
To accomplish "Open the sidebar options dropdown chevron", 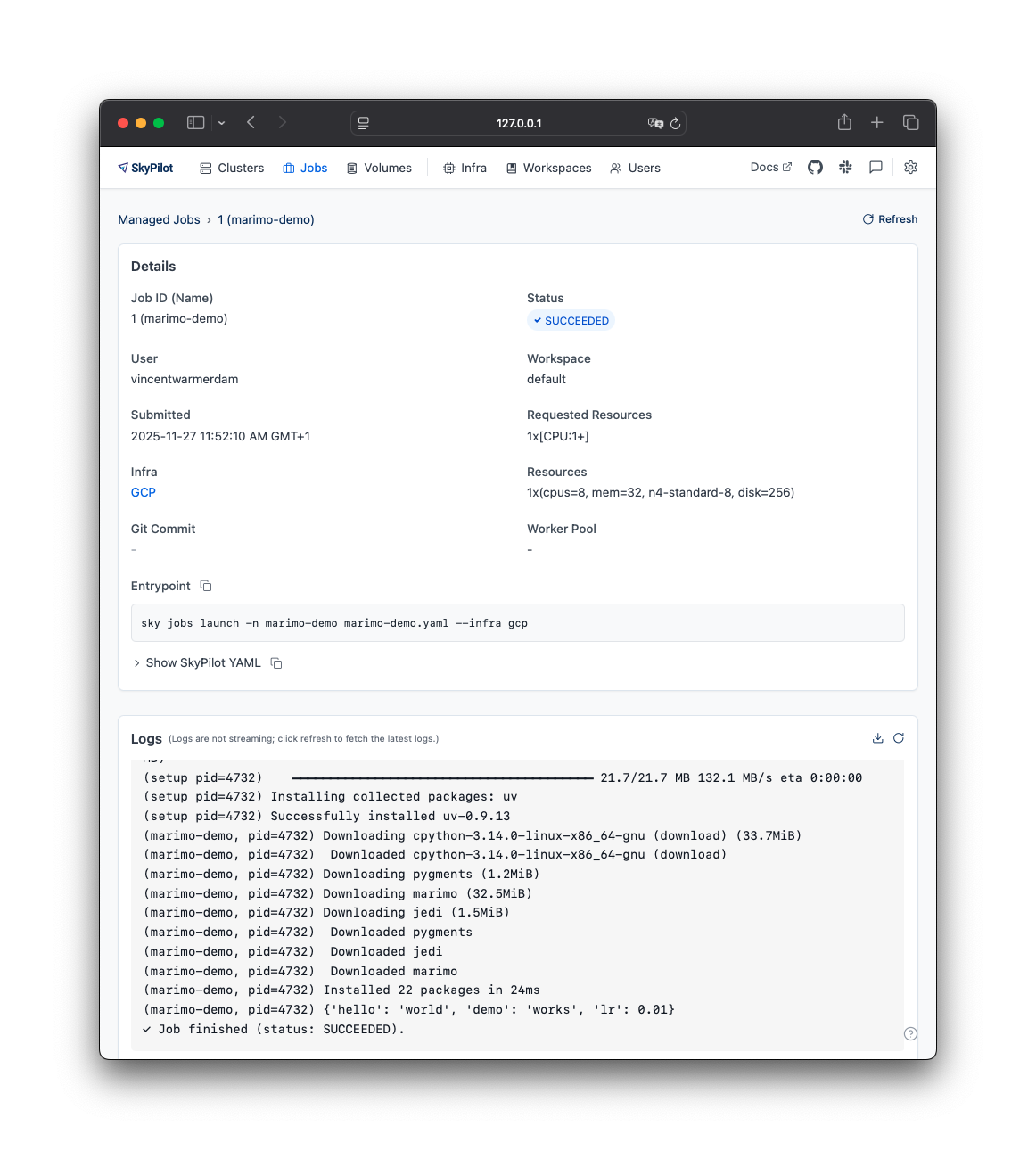I will coord(221,123).
